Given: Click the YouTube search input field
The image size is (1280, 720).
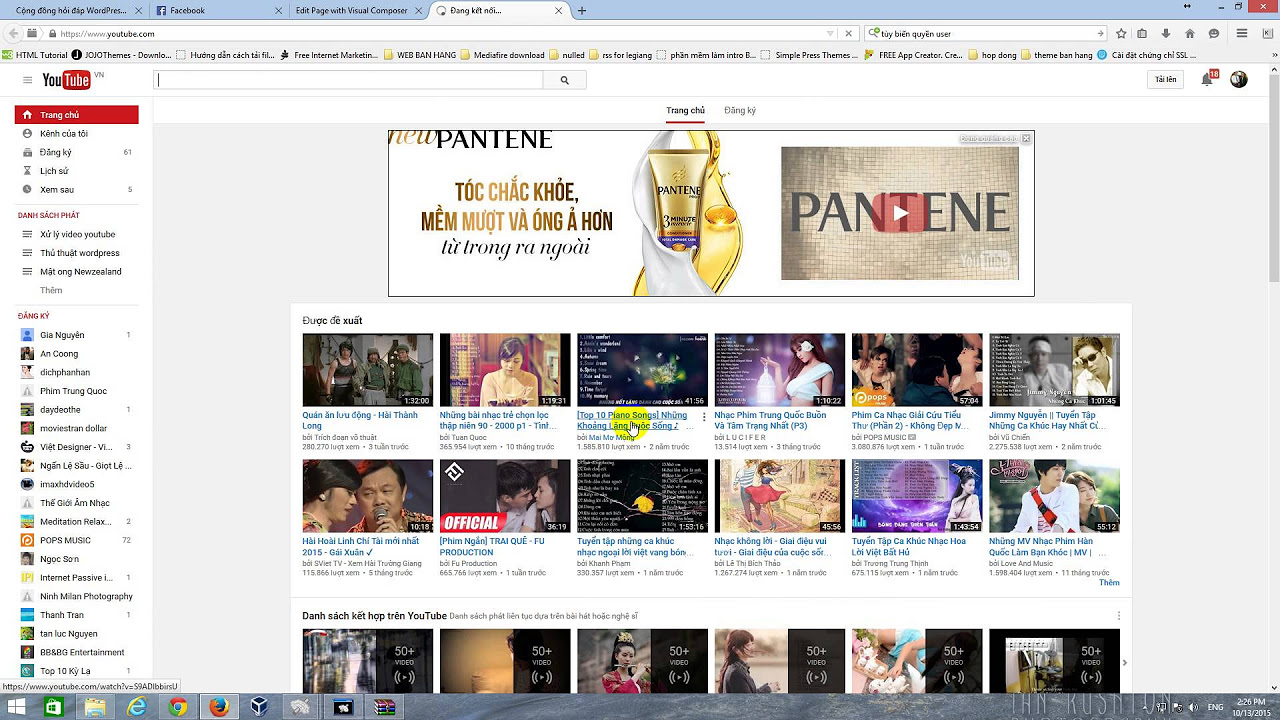Looking at the screenshot, I should coord(349,80).
